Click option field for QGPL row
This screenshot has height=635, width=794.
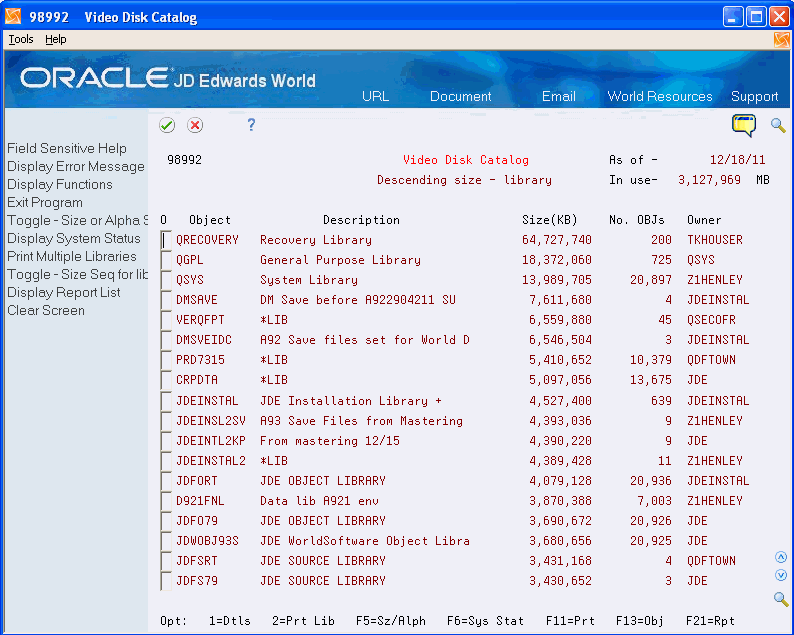pos(166,260)
